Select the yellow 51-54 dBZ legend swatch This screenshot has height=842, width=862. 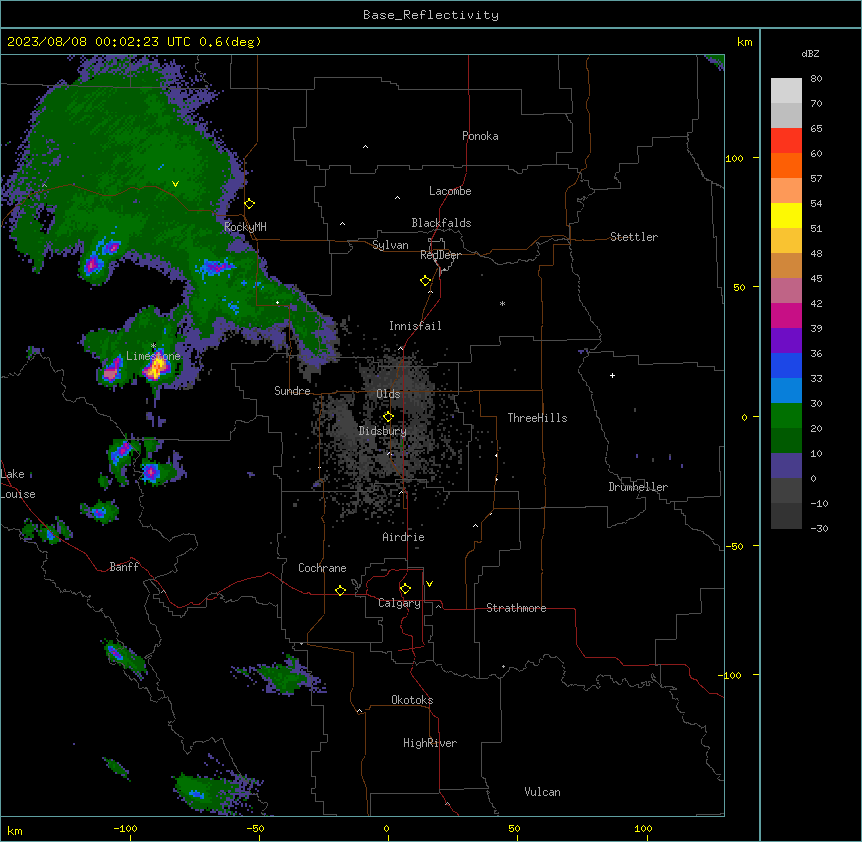(786, 215)
